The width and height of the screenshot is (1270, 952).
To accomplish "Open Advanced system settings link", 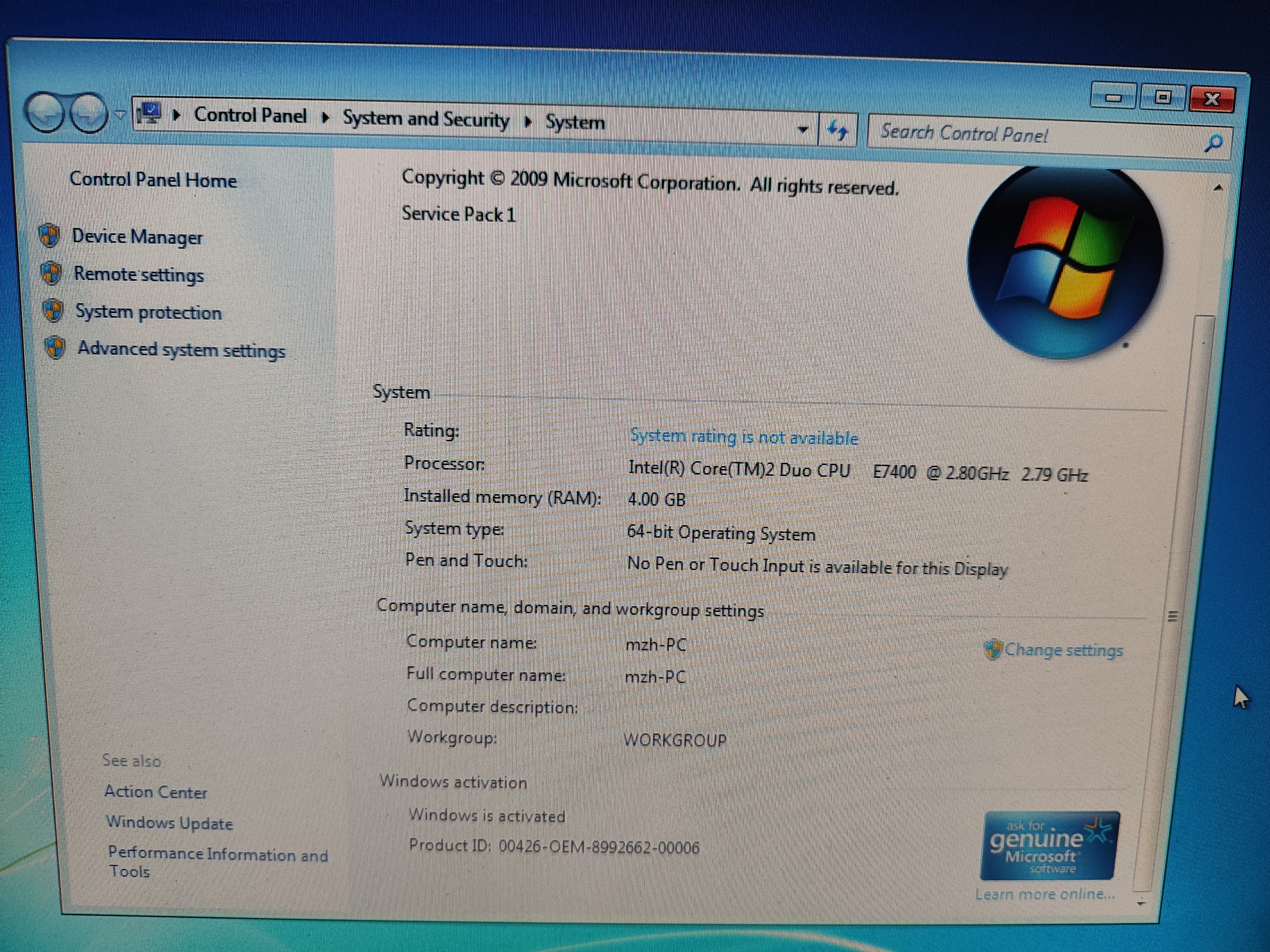I will coord(181,350).
